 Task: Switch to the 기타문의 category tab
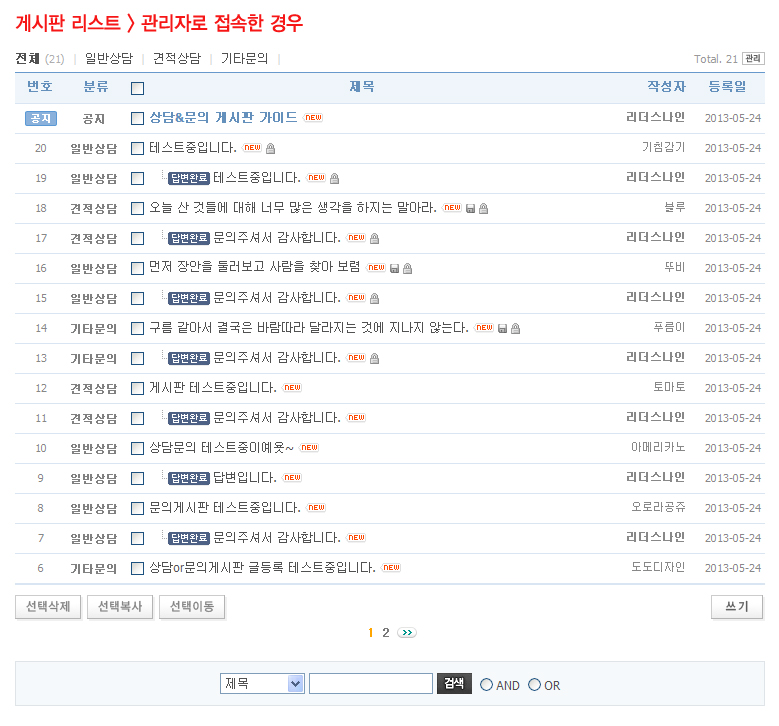244,59
